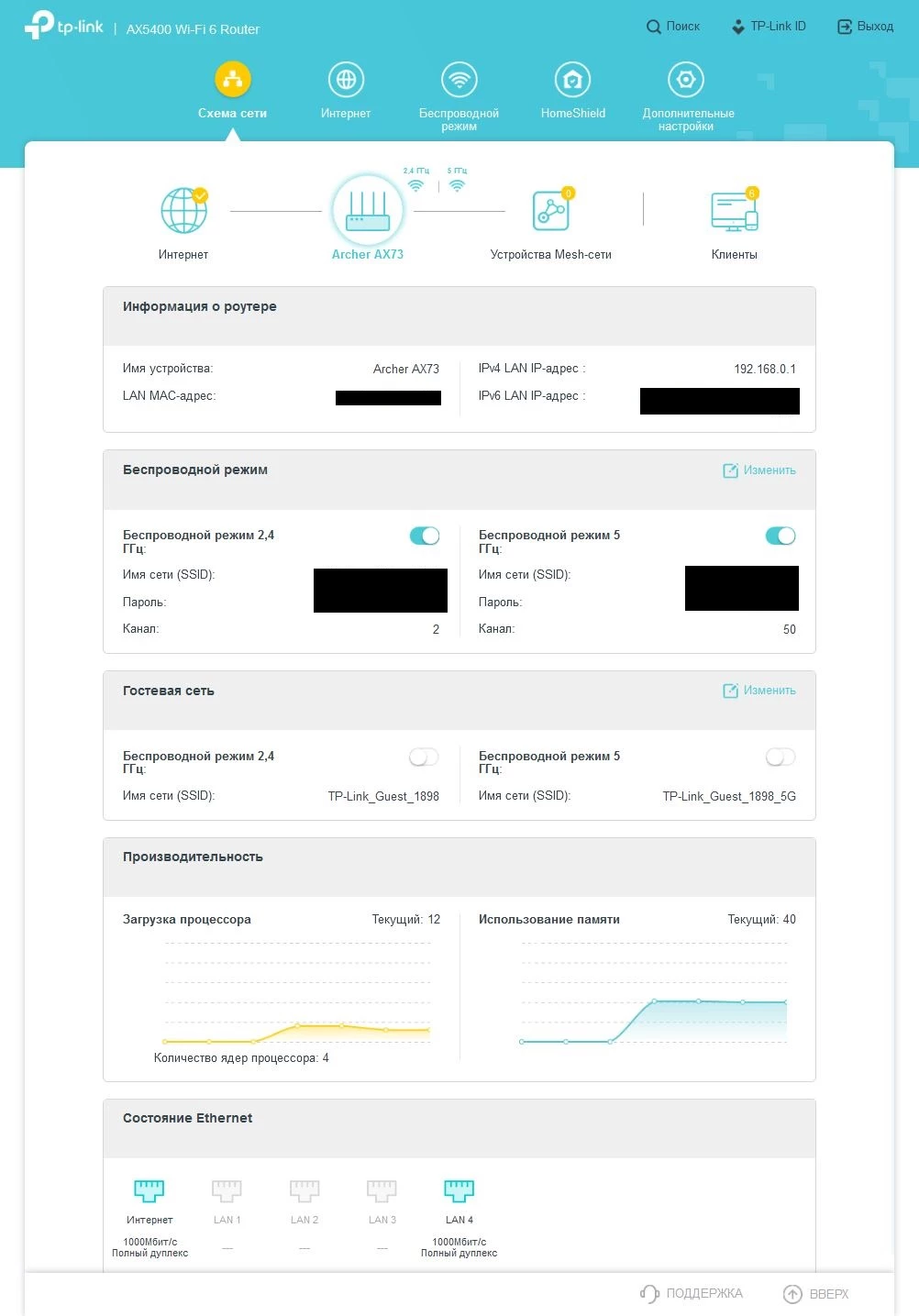Click the TP-Link ID icon

[x=738, y=27]
